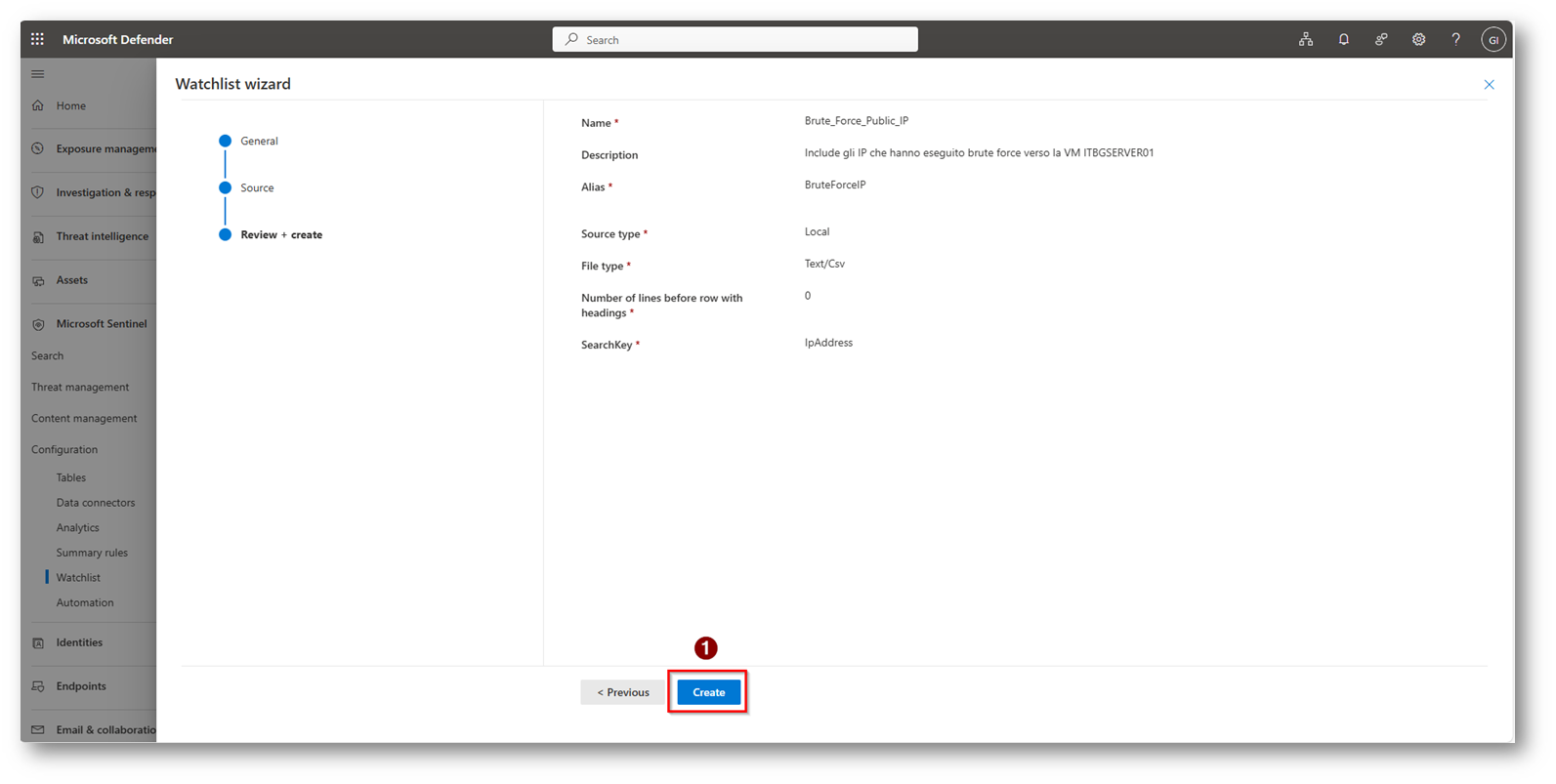
Task: Click the community people icon in header
Action: (1381, 39)
